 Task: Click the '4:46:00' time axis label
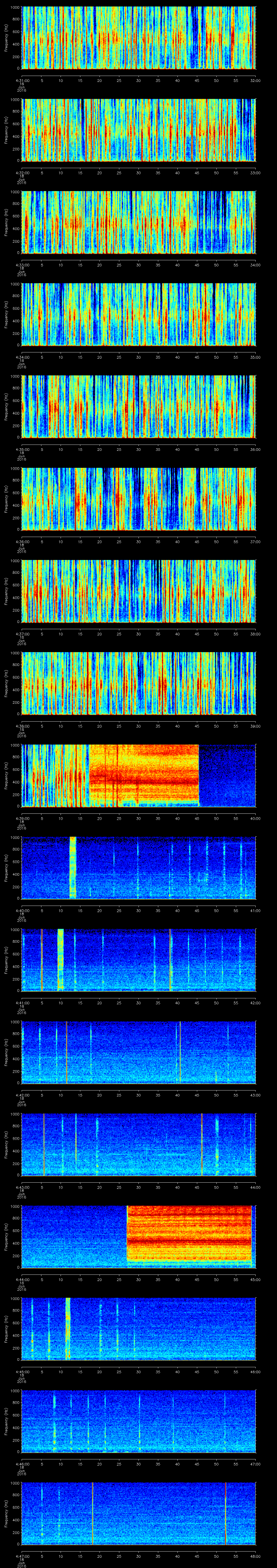(x=22, y=1463)
